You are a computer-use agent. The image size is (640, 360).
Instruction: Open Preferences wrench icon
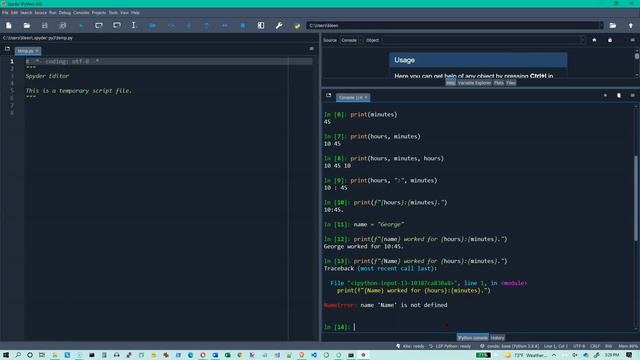[x=279, y=25]
